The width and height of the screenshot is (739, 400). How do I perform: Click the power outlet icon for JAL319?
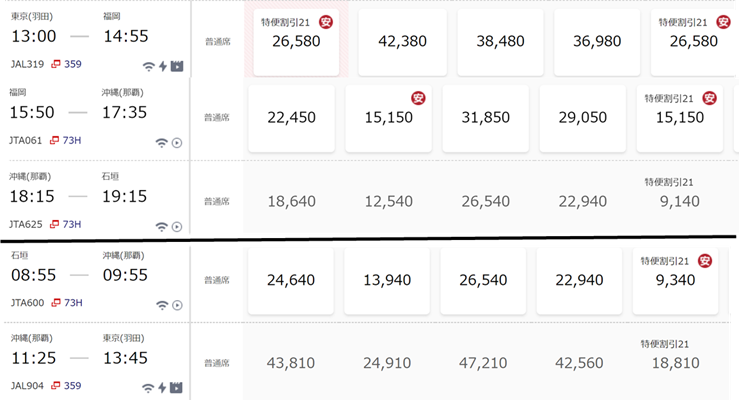(163, 66)
